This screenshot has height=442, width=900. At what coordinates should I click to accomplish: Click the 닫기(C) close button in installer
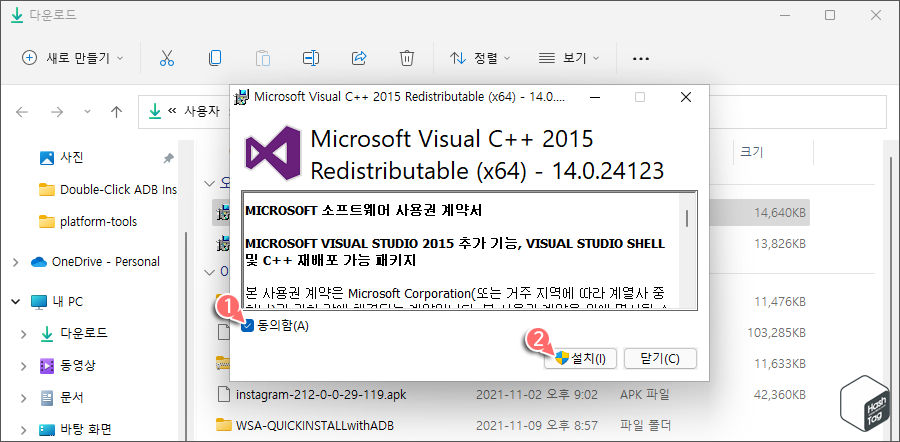pos(660,359)
